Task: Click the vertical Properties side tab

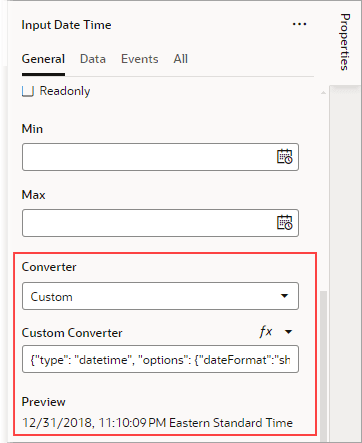Action: [345, 42]
